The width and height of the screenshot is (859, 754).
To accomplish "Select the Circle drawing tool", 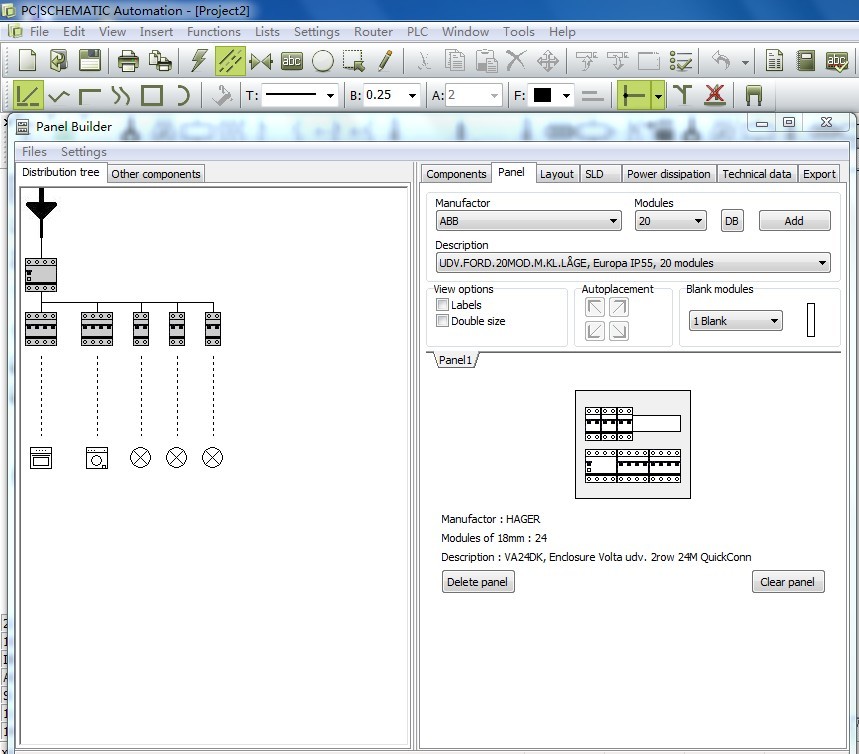I will tap(322, 61).
